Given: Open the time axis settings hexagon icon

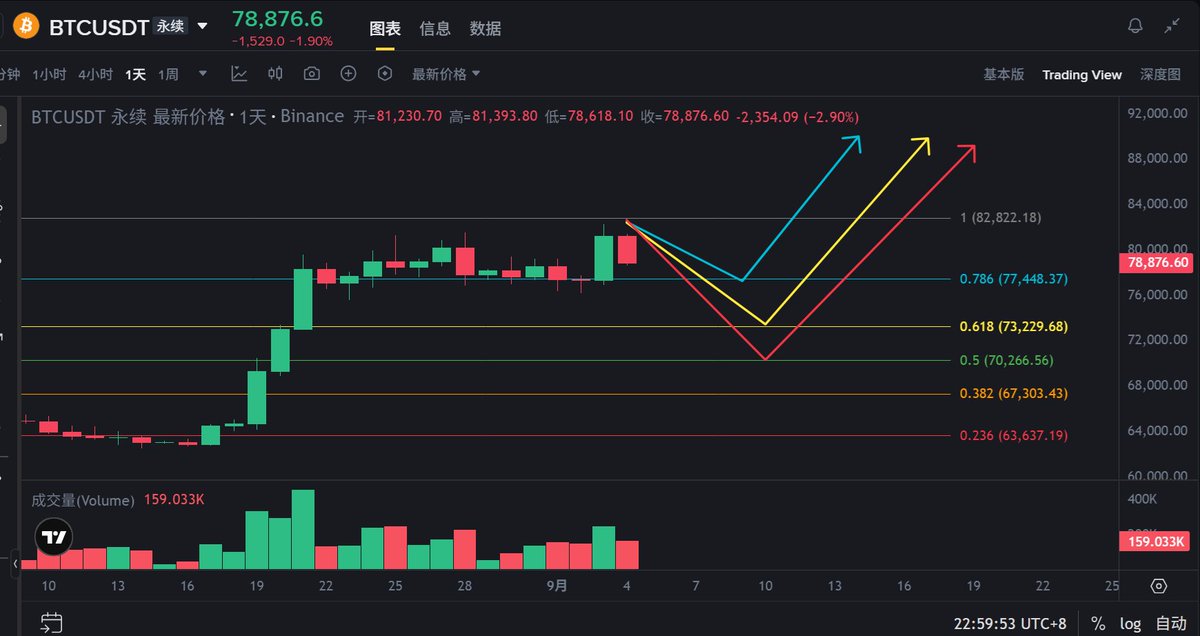Looking at the screenshot, I should 1159,586.
